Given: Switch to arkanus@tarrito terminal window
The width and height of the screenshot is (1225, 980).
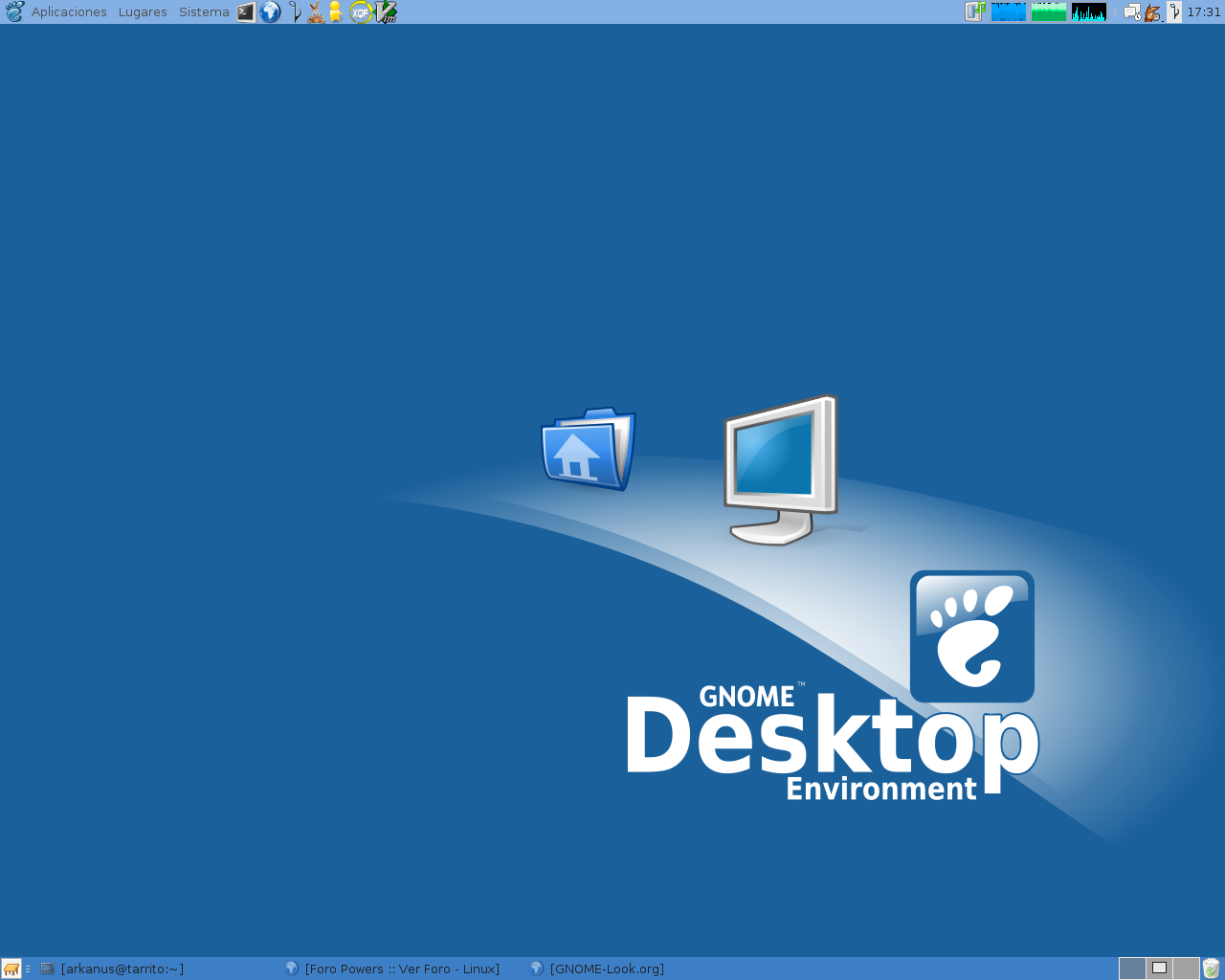Looking at the screenshot, I should (159, 969).
